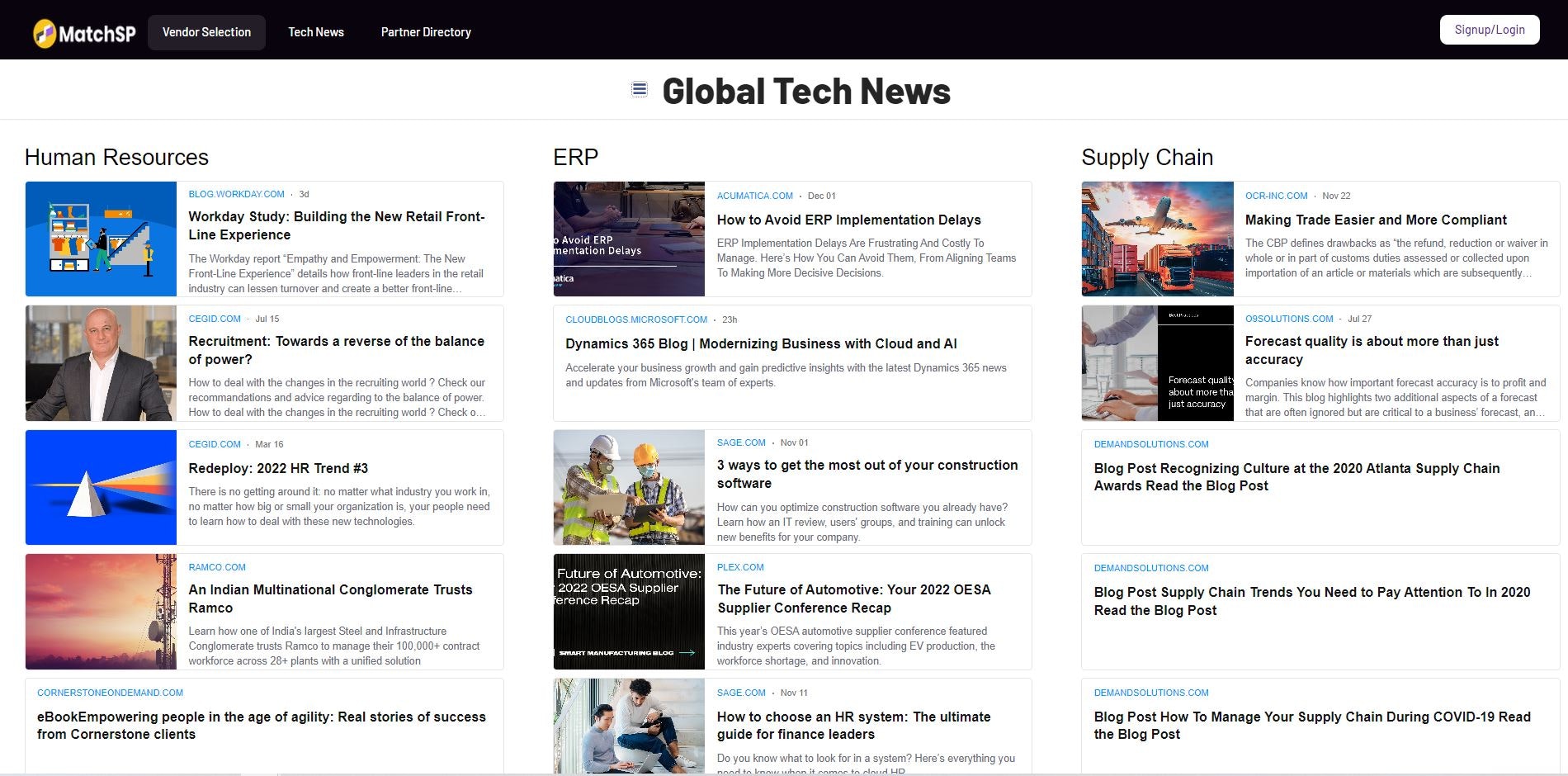Screen dimensions: 1568x776
Task: Click the ERP column heading
Action: (x=575, y=157)
